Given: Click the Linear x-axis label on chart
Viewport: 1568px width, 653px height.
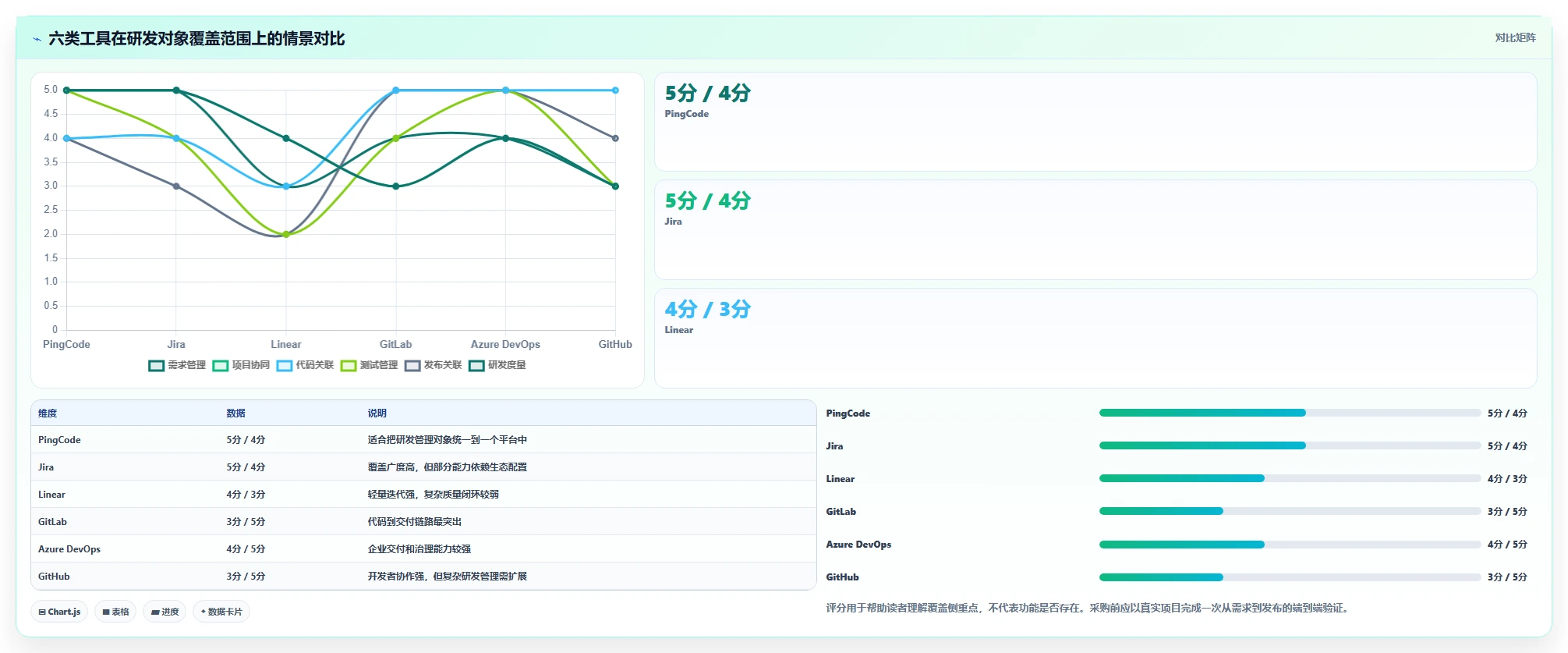Looking at the screenshot, I should pyautogui.click(x=286, y=344).
